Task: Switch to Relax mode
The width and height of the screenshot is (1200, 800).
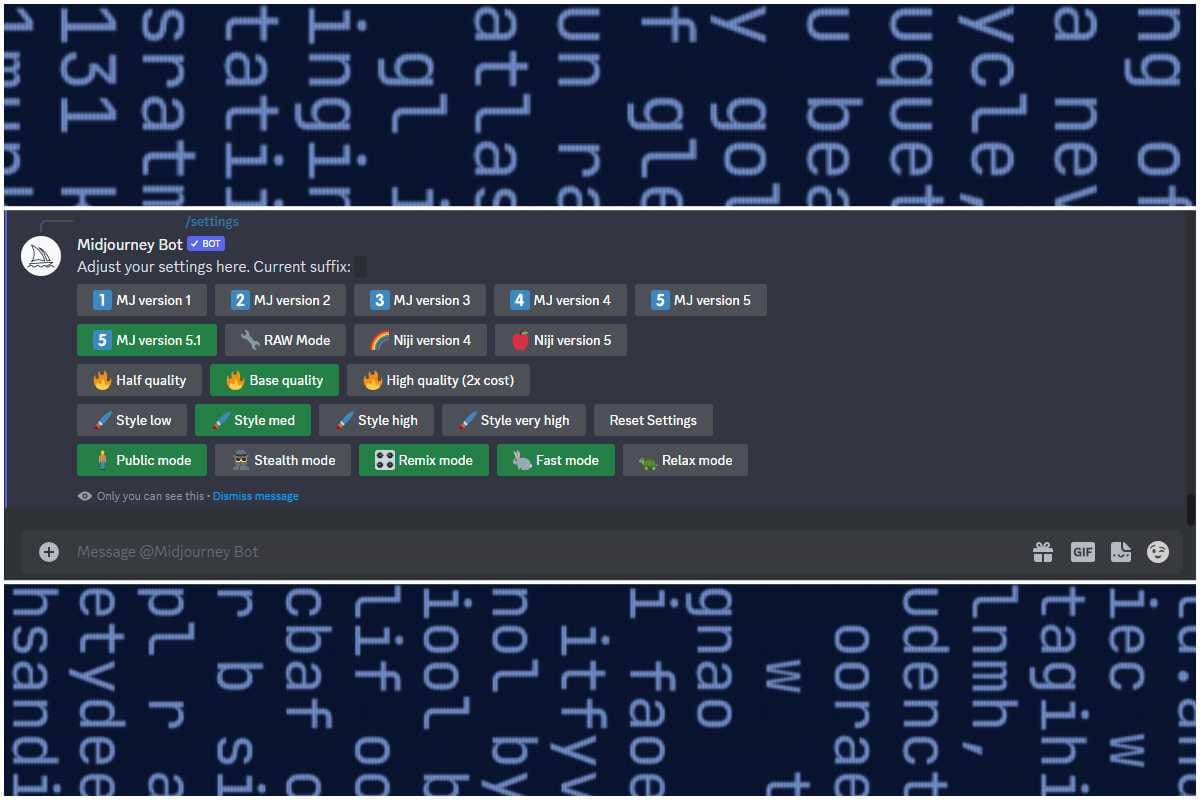Action: (685, 460)
